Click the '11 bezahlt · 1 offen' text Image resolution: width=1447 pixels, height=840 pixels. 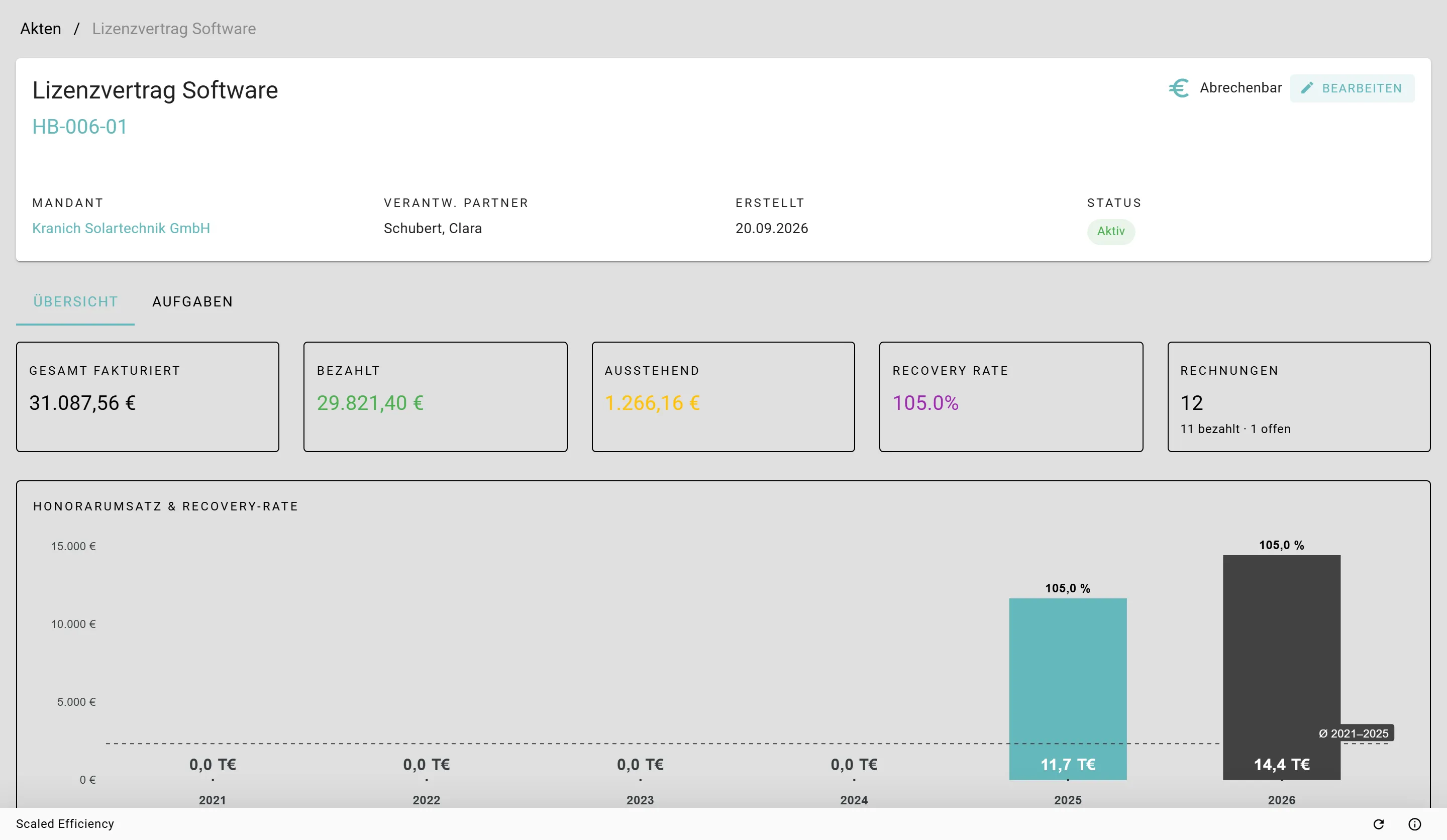[x=1235, y=429]
